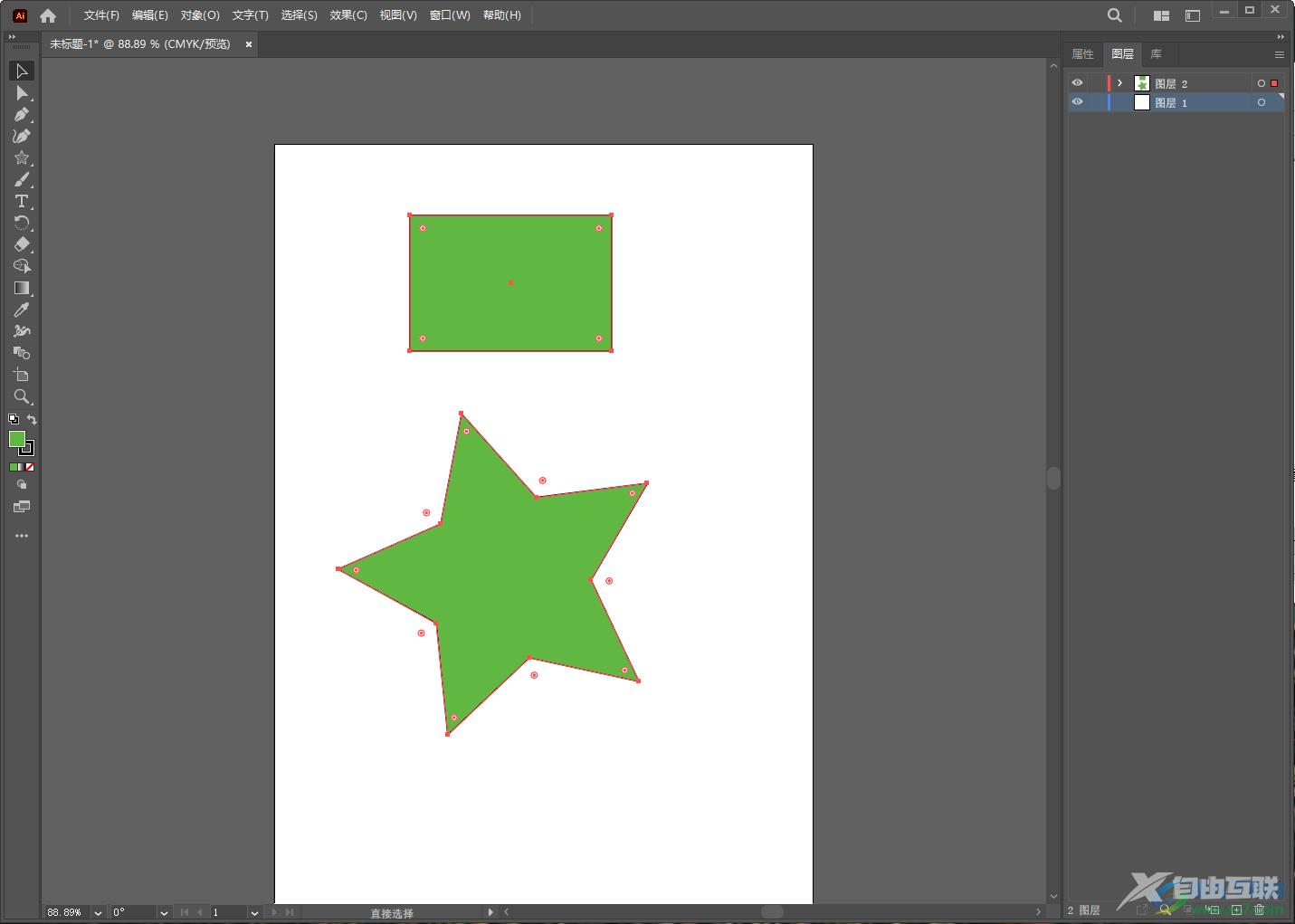Reset to default fill and stroke
The height and width of the screenshot is (924, 1295).
(x=14, y=419)
